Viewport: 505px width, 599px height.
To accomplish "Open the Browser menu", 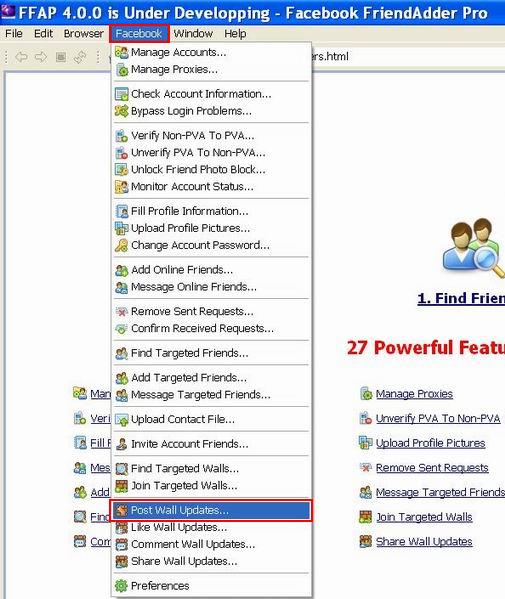I will (x=83, y=34).
